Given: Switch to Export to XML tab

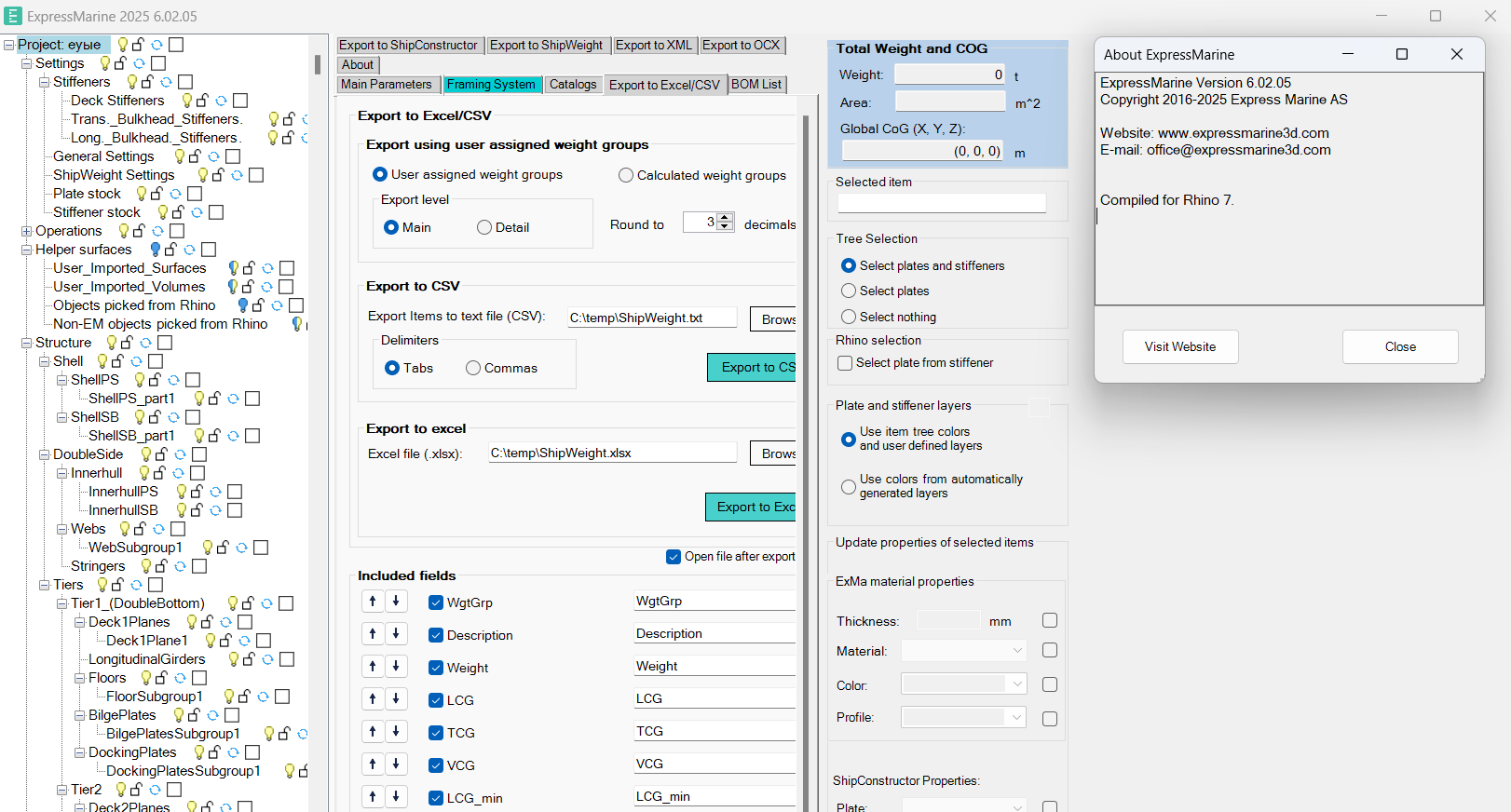Looking at the screenshot, I should 654,46.
